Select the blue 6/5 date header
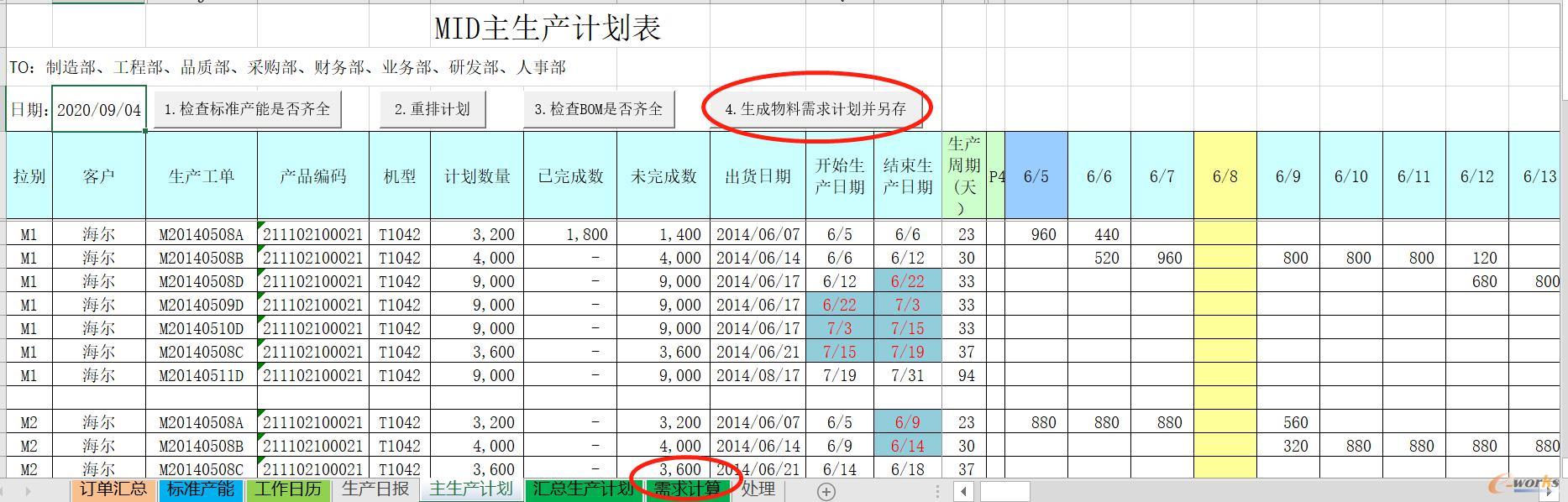The image size is (1568, 502). [1036, 176]
